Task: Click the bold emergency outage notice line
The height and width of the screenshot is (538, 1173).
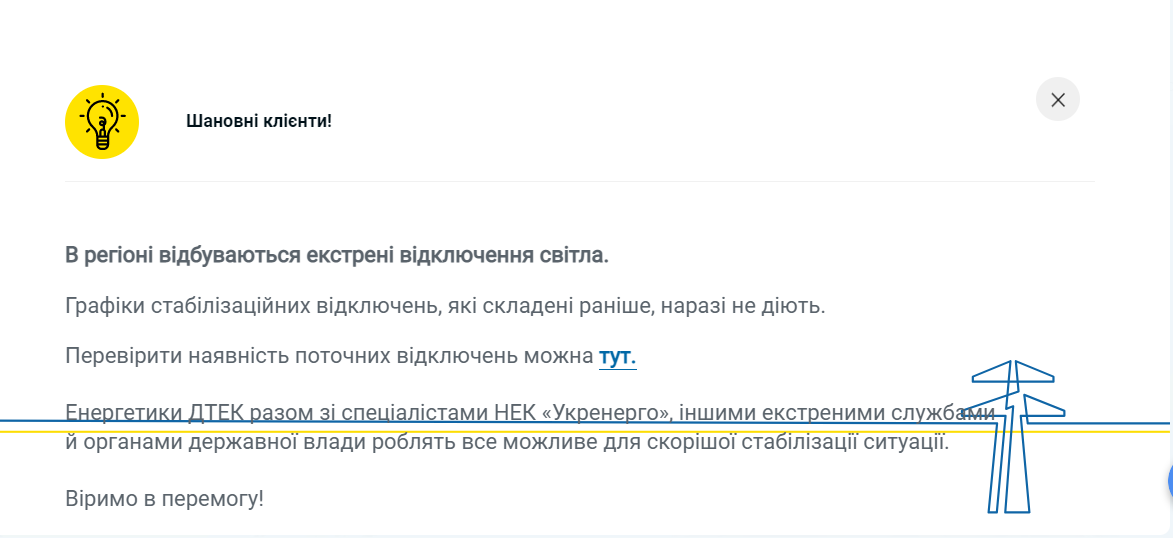Action: click(x=336, y=255)
